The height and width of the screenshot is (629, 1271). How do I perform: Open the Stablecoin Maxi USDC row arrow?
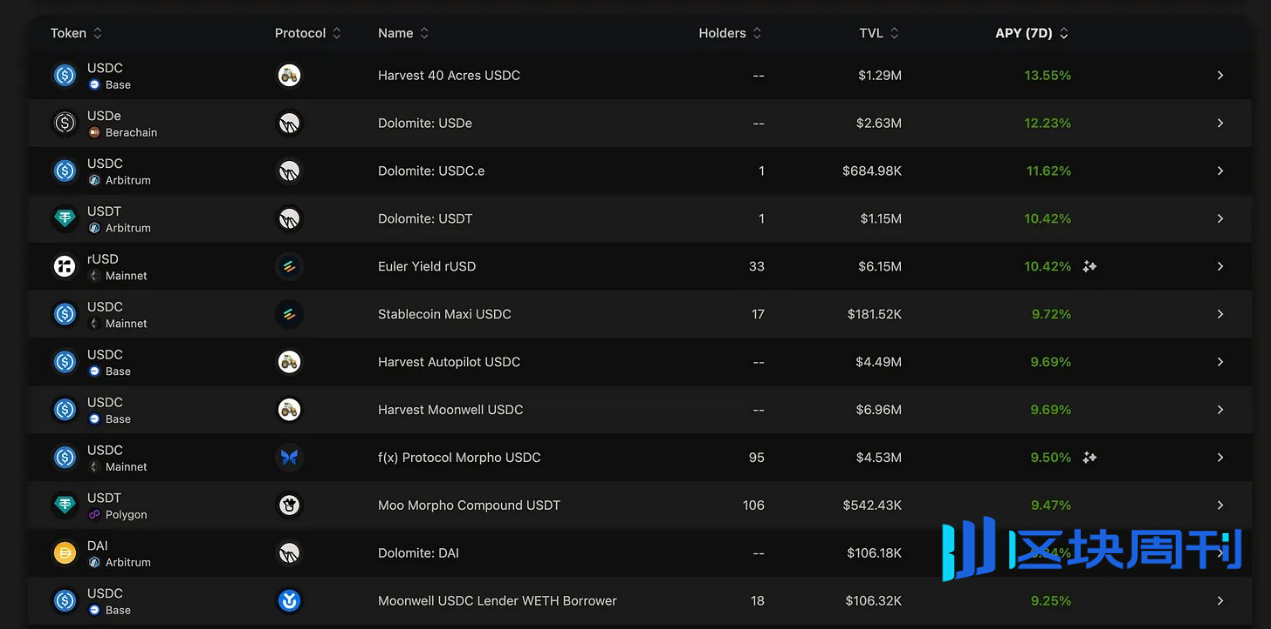coord(1220,314)
